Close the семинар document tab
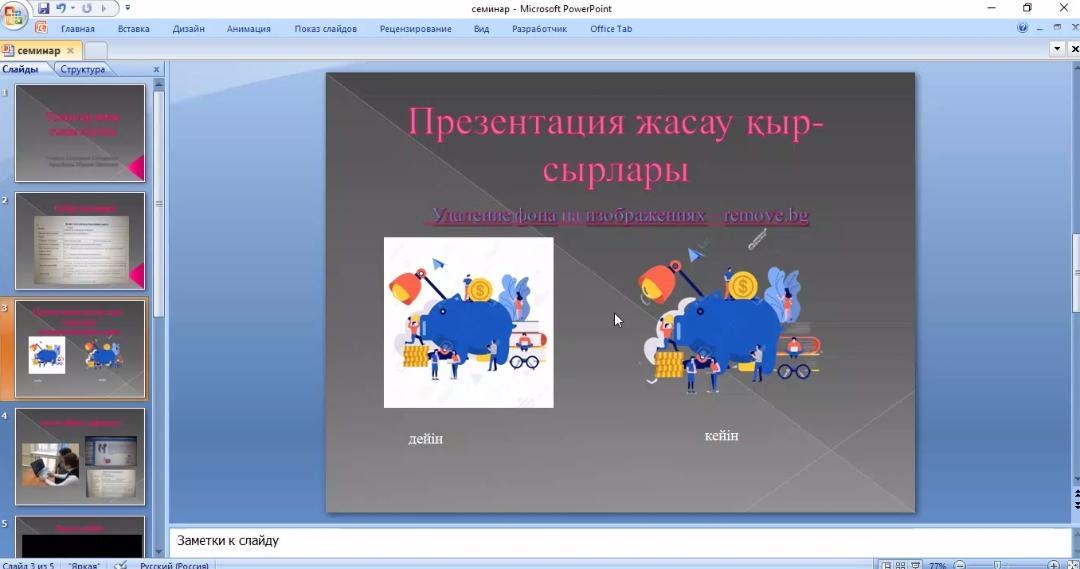 (x=70, y=50)
